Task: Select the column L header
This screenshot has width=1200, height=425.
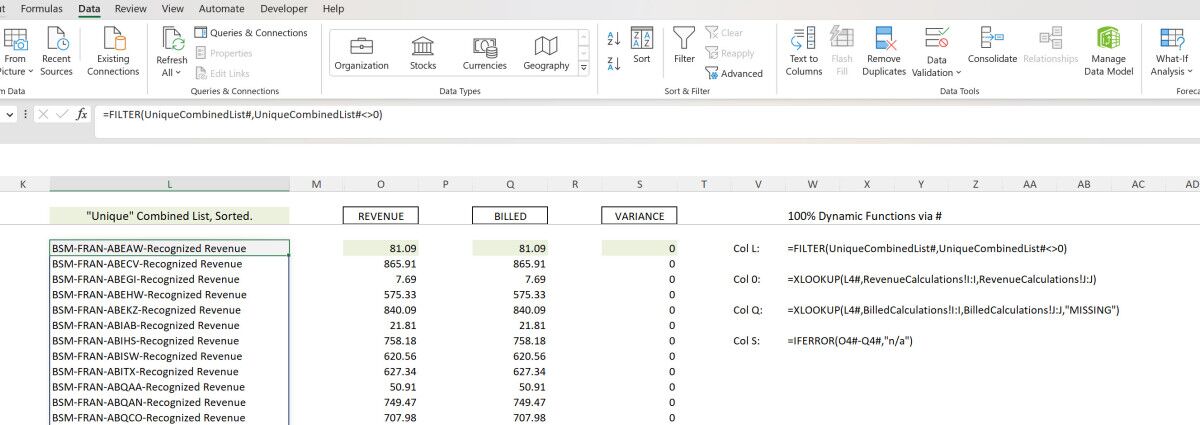Action: click(x=169, y=184)
